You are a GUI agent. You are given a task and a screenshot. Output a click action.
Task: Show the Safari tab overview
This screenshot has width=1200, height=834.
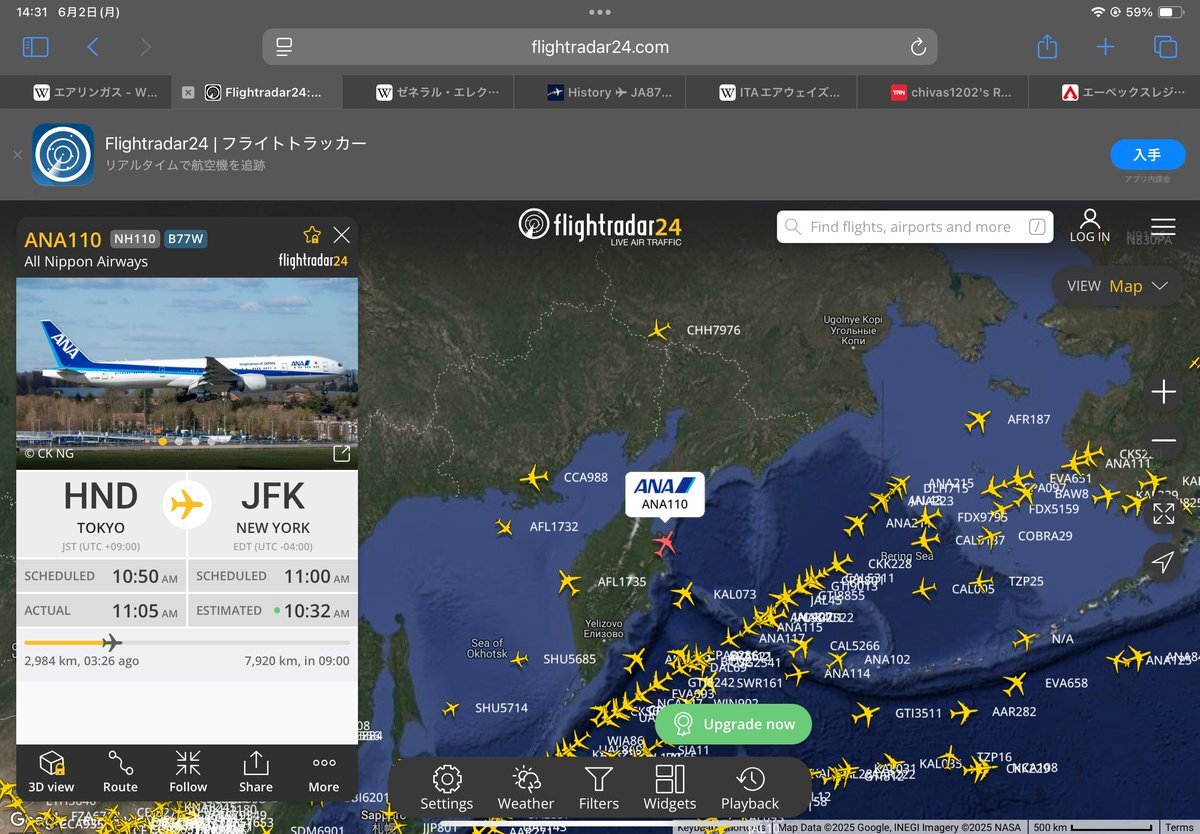[1165, 47]
